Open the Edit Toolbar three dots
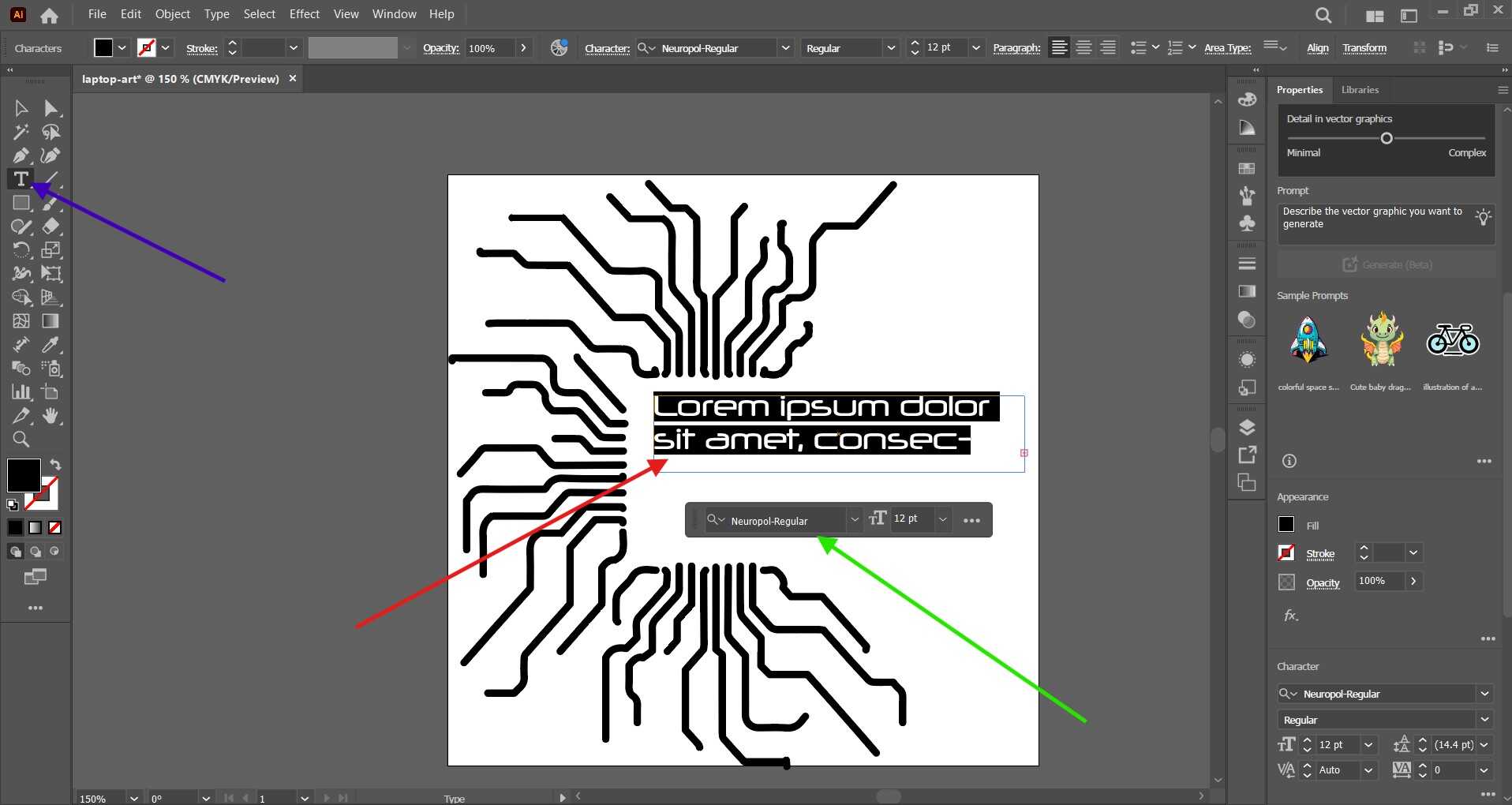This screenshot has height=805, width=1512. [x=36, y=608]
